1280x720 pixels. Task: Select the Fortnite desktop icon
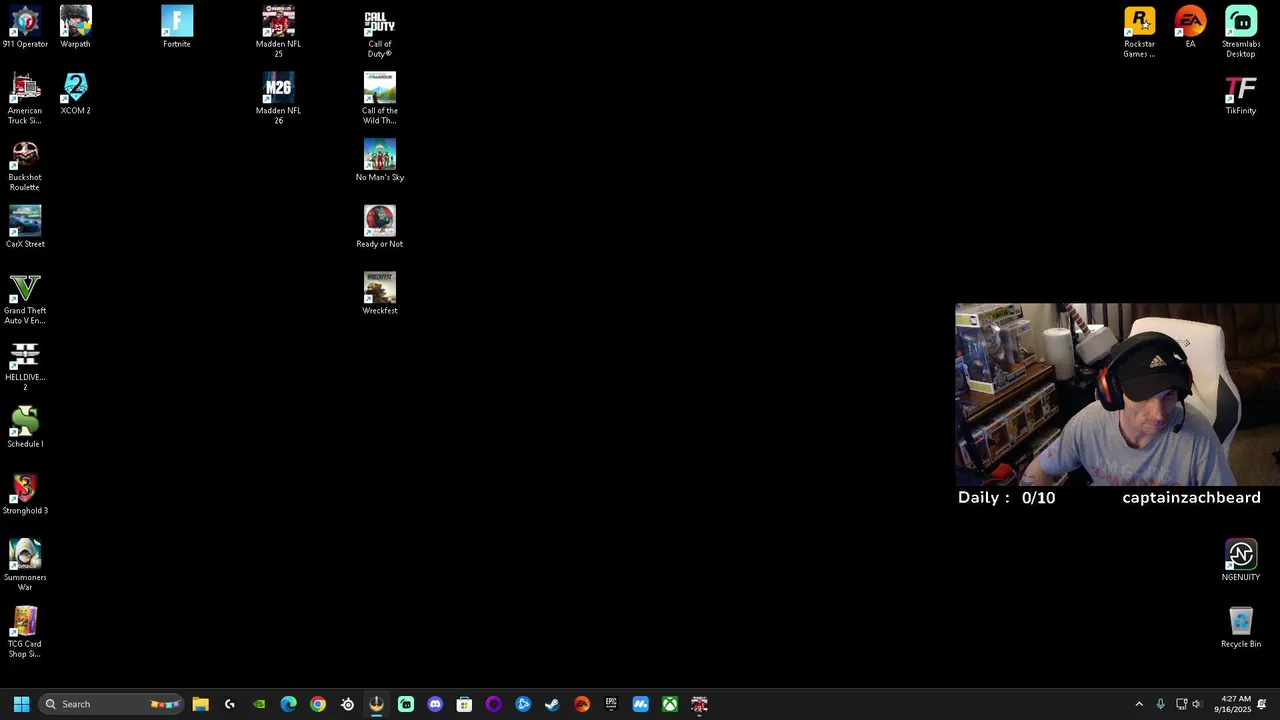coord(177,27)
